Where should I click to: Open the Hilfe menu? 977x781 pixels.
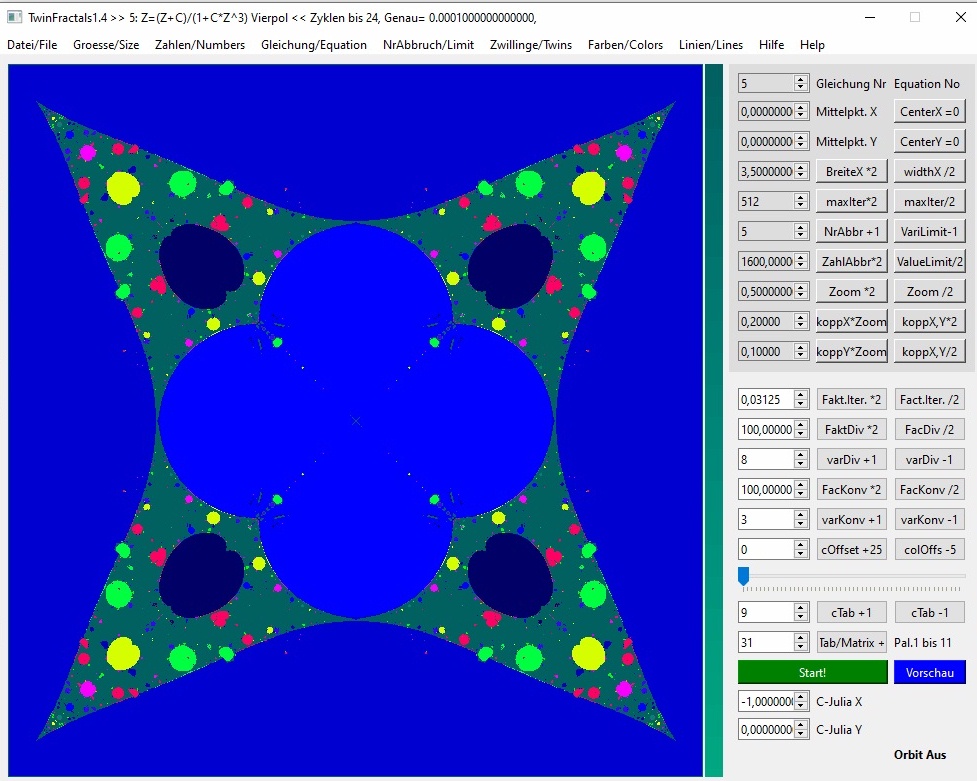(x=771, y=45)
